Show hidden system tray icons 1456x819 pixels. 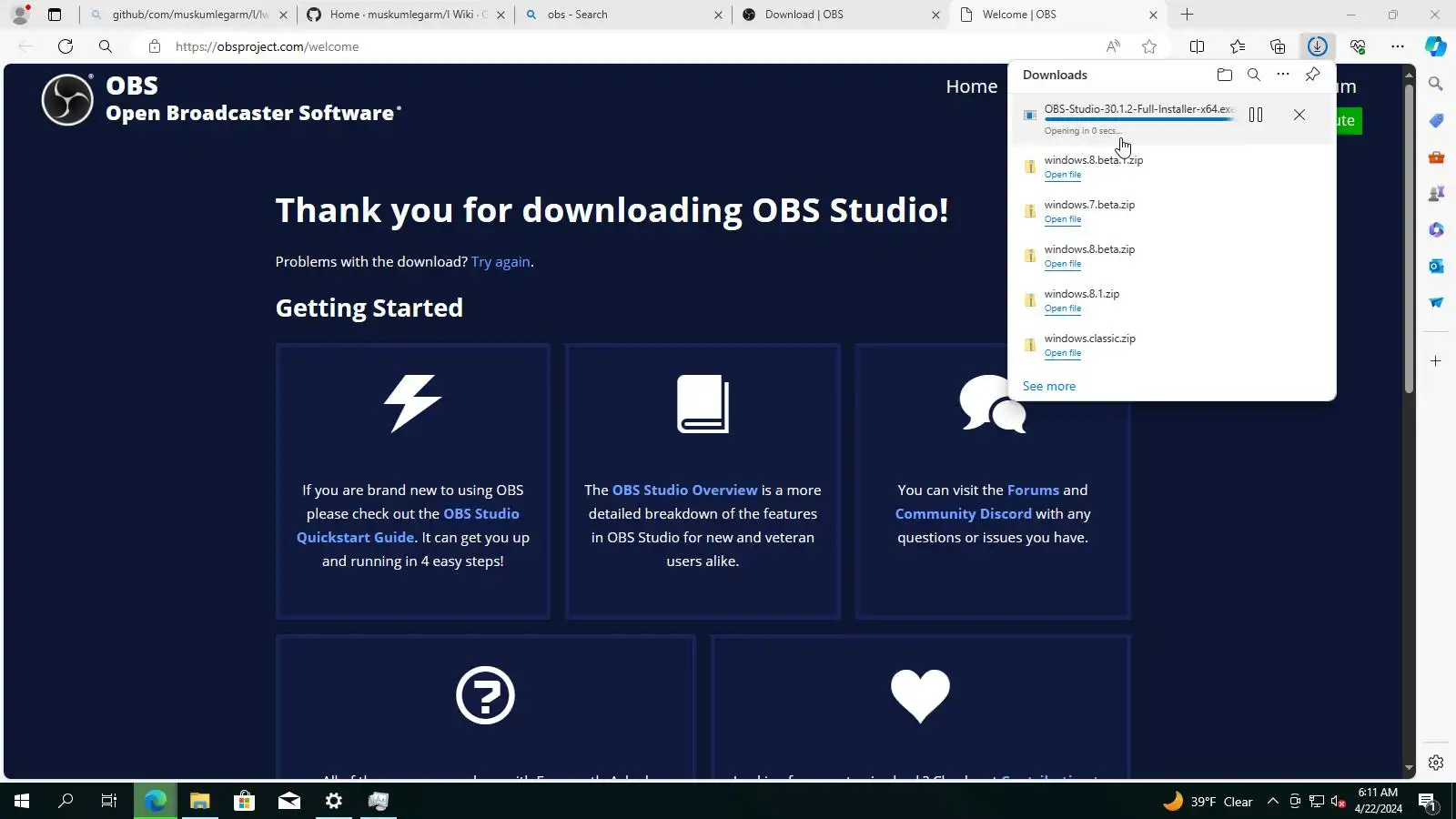[1273, 802]
